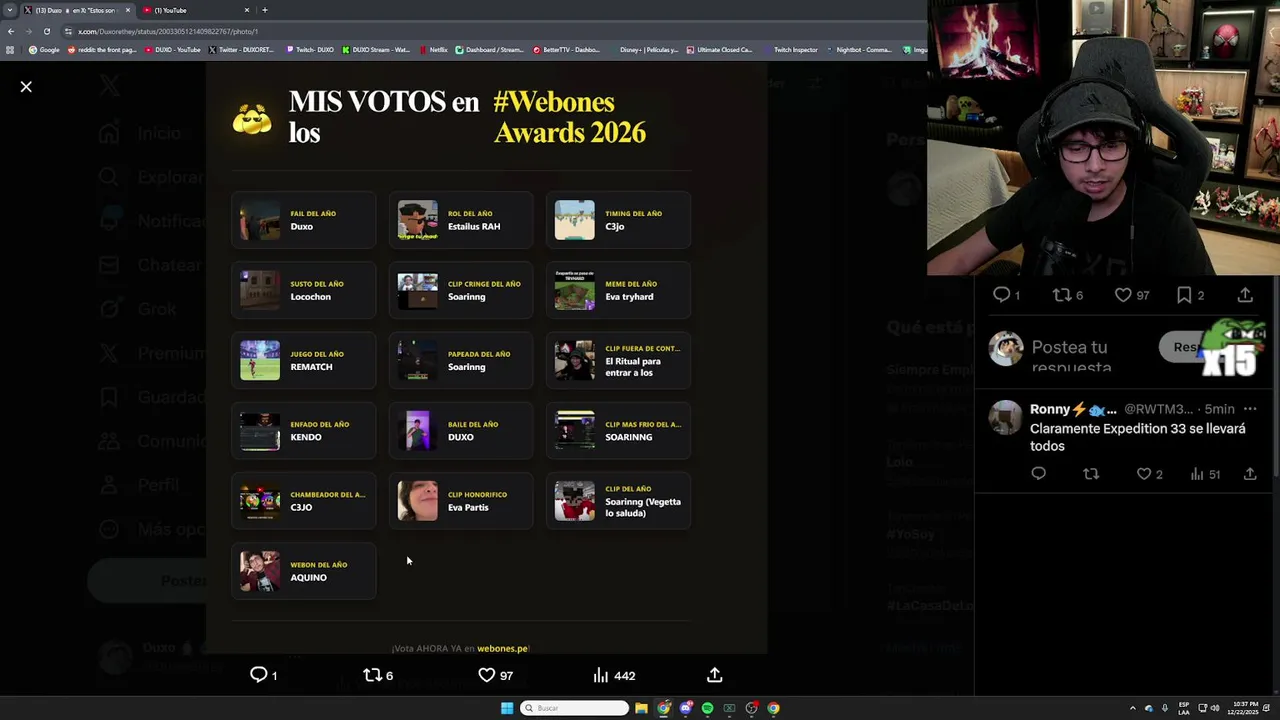Image resolution: width=1280 pixels, height=720 pixels.
Task: Click the browser address bar URL
Action: pyautogui.click(x=168, y=31)
